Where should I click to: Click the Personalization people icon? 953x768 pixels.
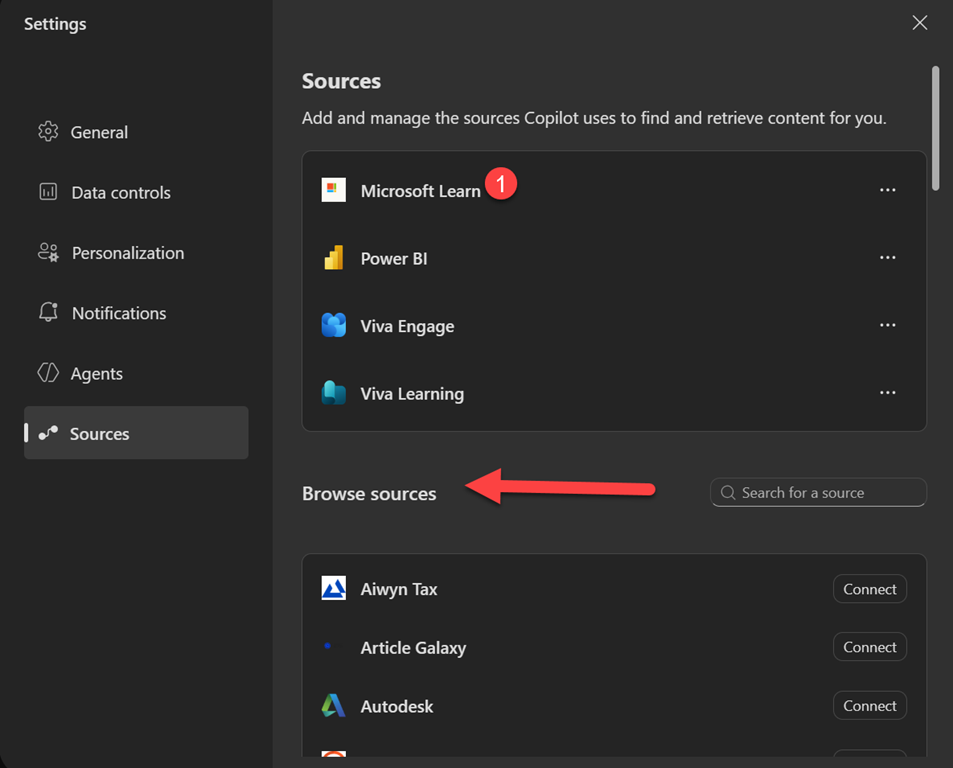tap(48, 252)
